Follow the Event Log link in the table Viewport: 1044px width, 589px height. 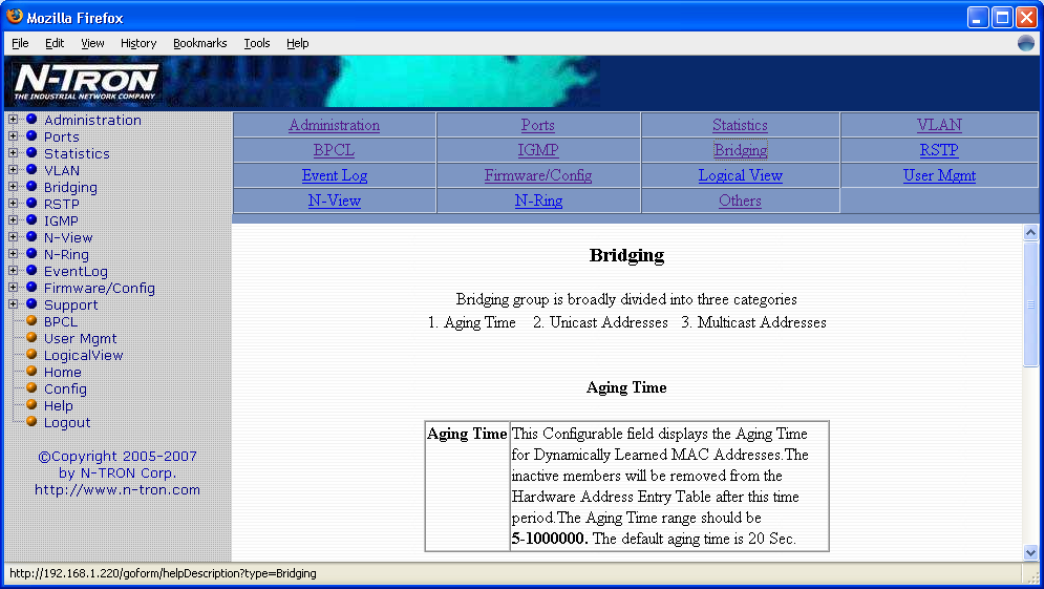334,175
